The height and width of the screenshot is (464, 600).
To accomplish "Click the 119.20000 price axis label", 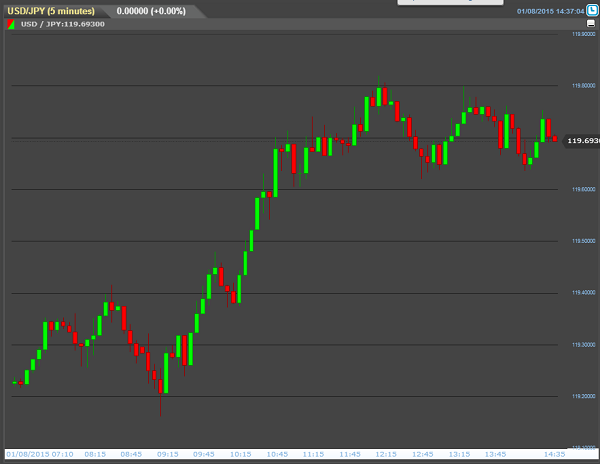I will click(x=584, y=396).
